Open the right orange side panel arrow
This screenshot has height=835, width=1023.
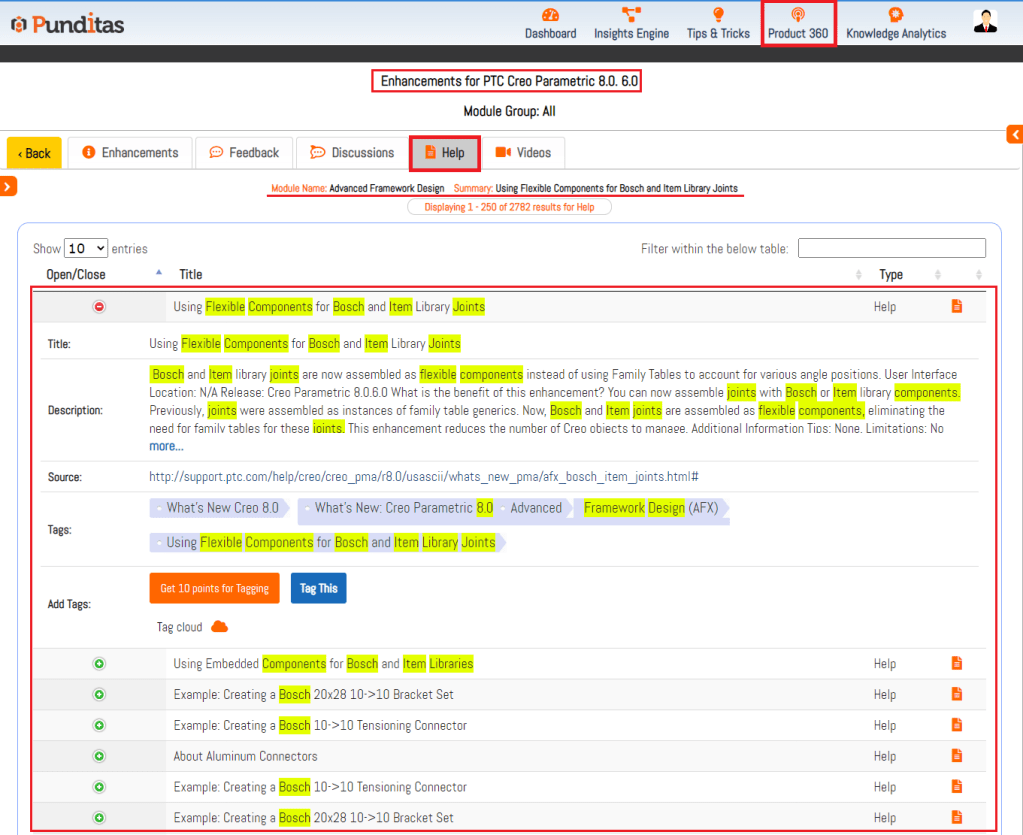[1014, 134]
